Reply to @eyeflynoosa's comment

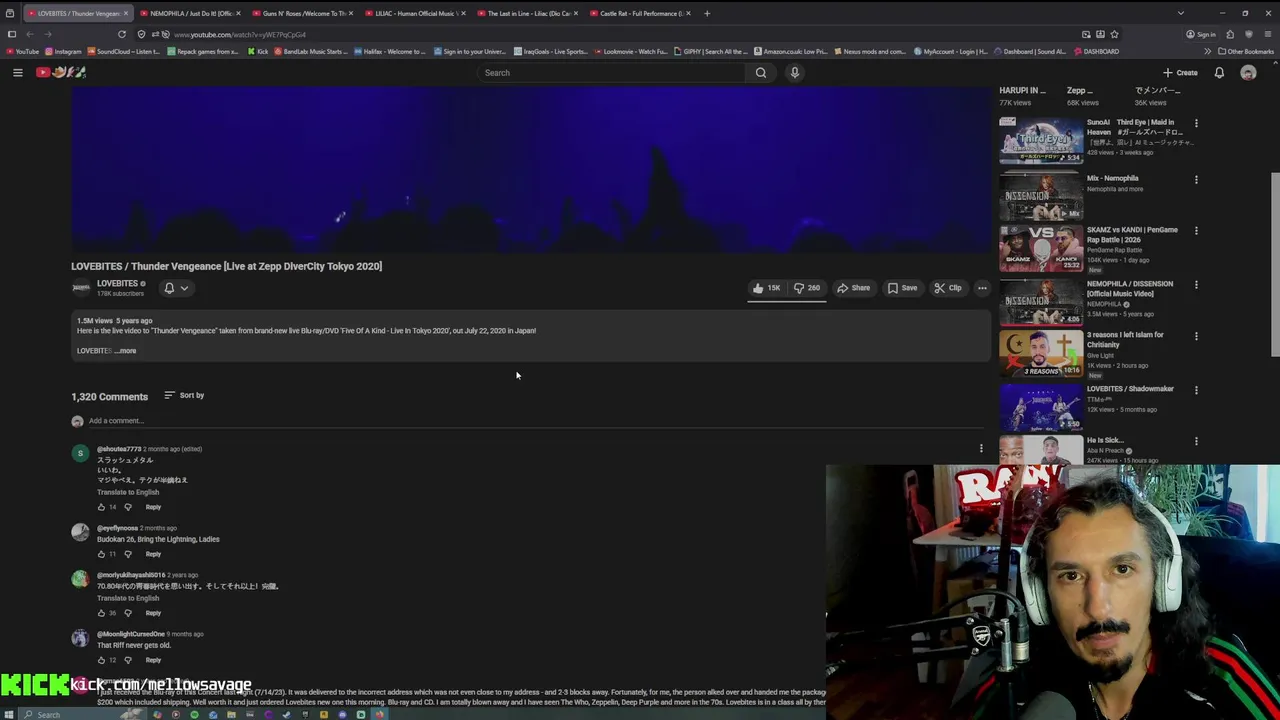tap(153, 554)
